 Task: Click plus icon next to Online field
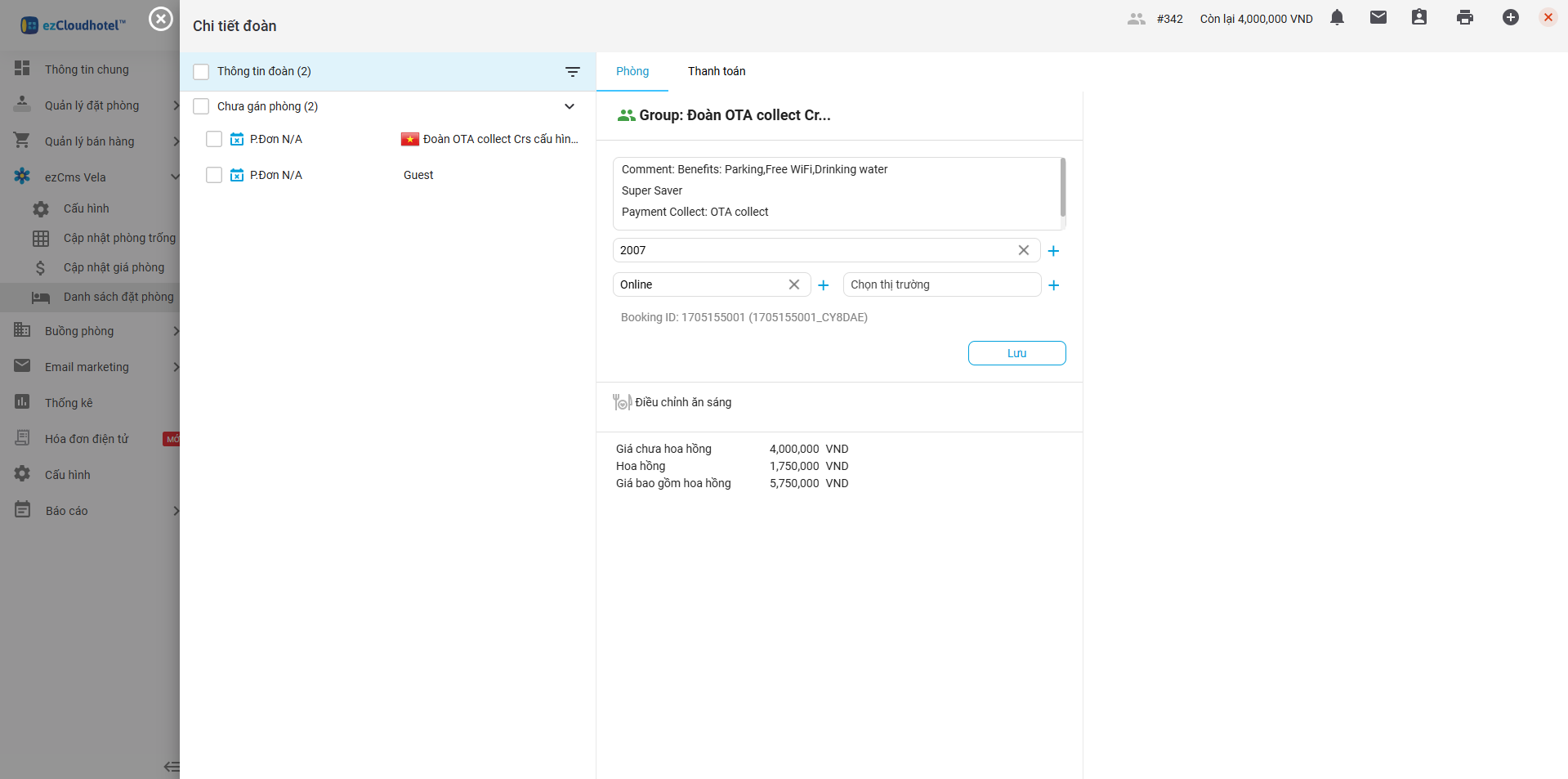[824, 285]
